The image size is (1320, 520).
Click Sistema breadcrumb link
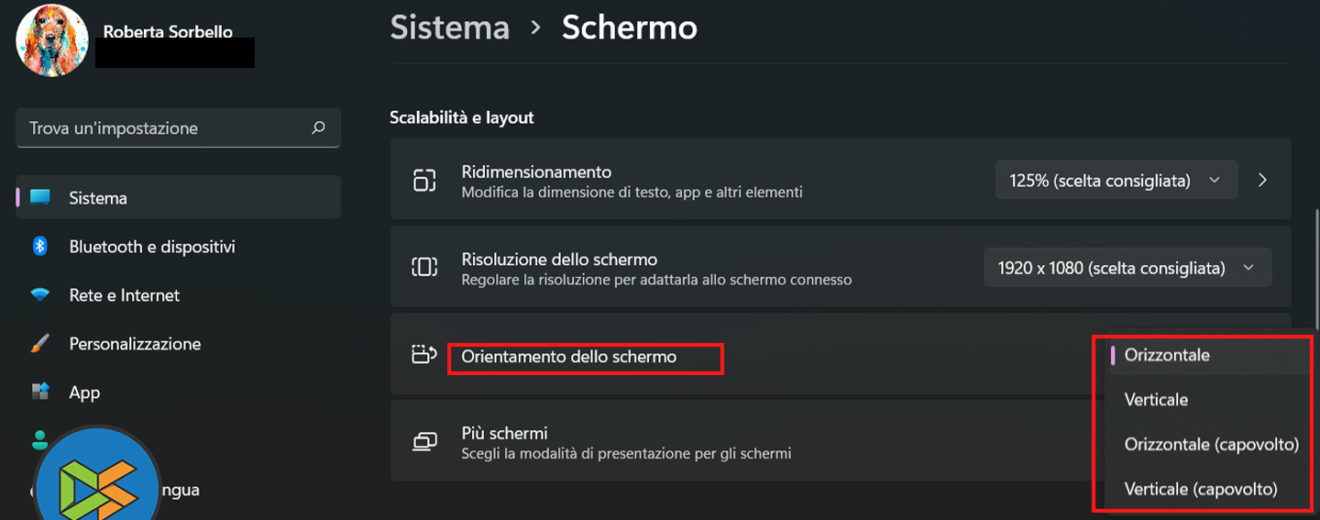[449, 28]
